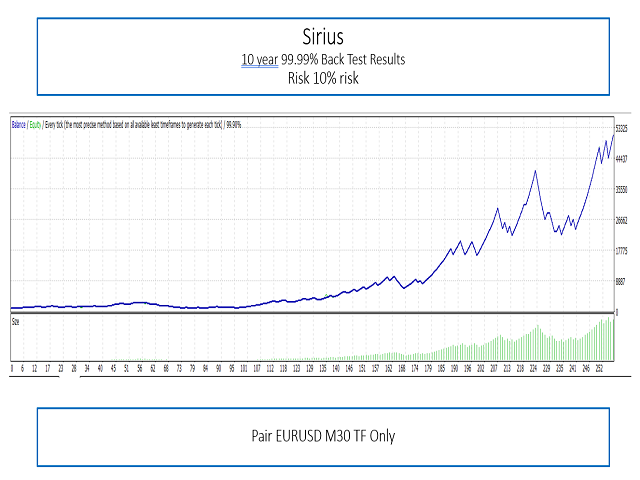The image size is (640, 480).
Task: Click the 'Pair EURUSD M30 TF Only' text
Action: [x=320, y=437]
